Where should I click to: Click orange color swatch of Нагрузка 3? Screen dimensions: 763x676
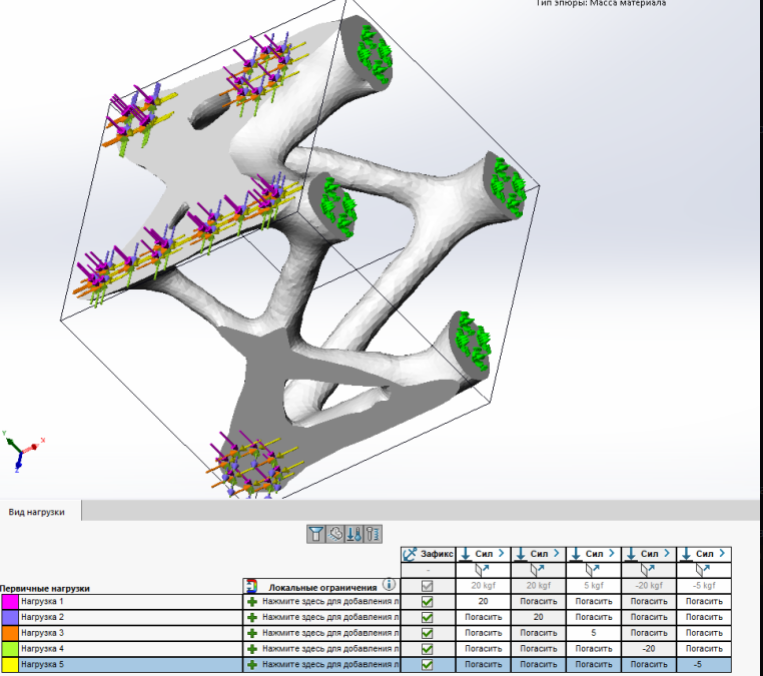[10, 633]
